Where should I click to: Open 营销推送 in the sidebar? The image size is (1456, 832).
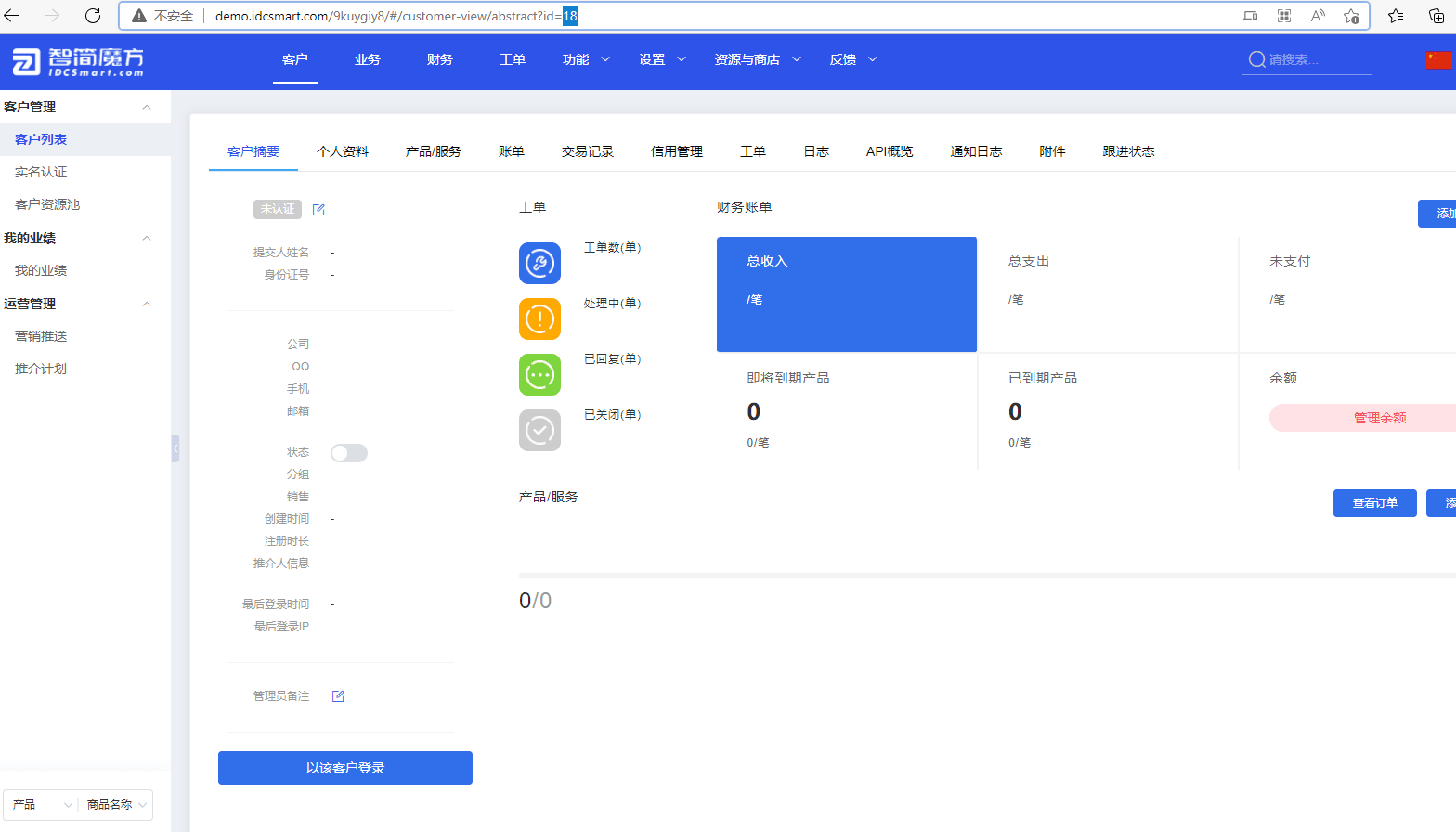coord(41,336)
